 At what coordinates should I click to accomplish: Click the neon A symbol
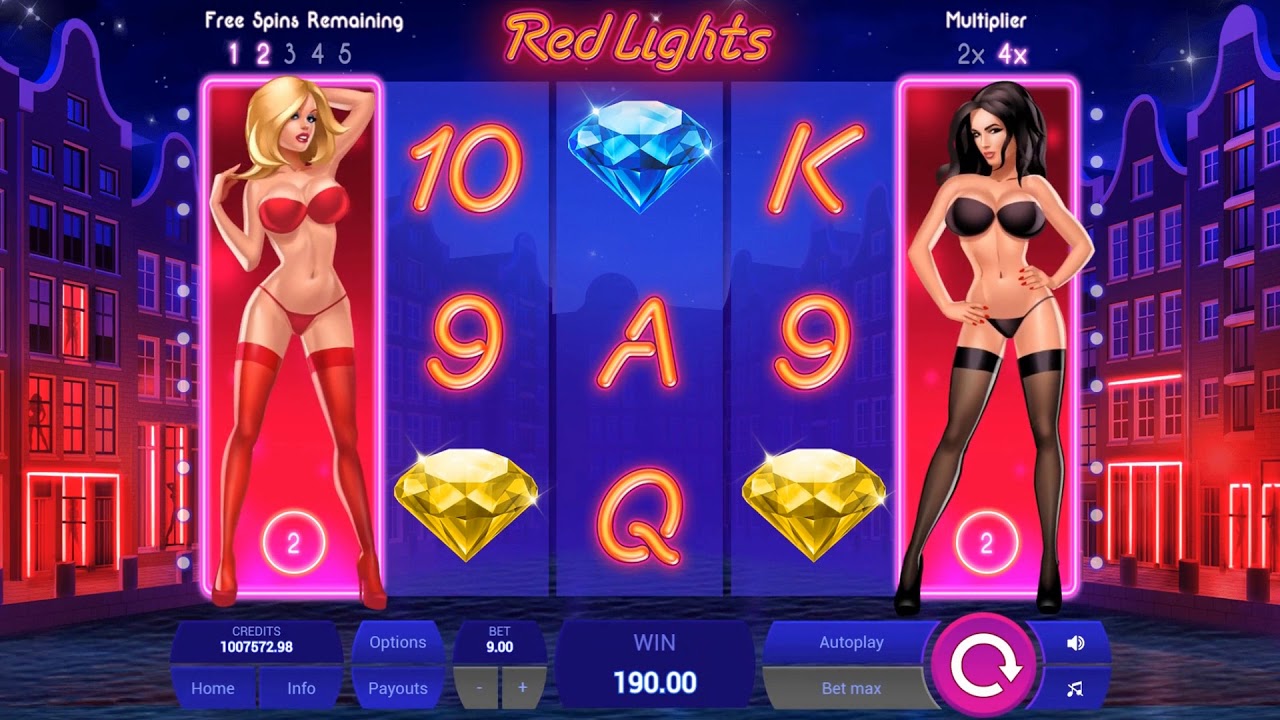coord(640,343)
